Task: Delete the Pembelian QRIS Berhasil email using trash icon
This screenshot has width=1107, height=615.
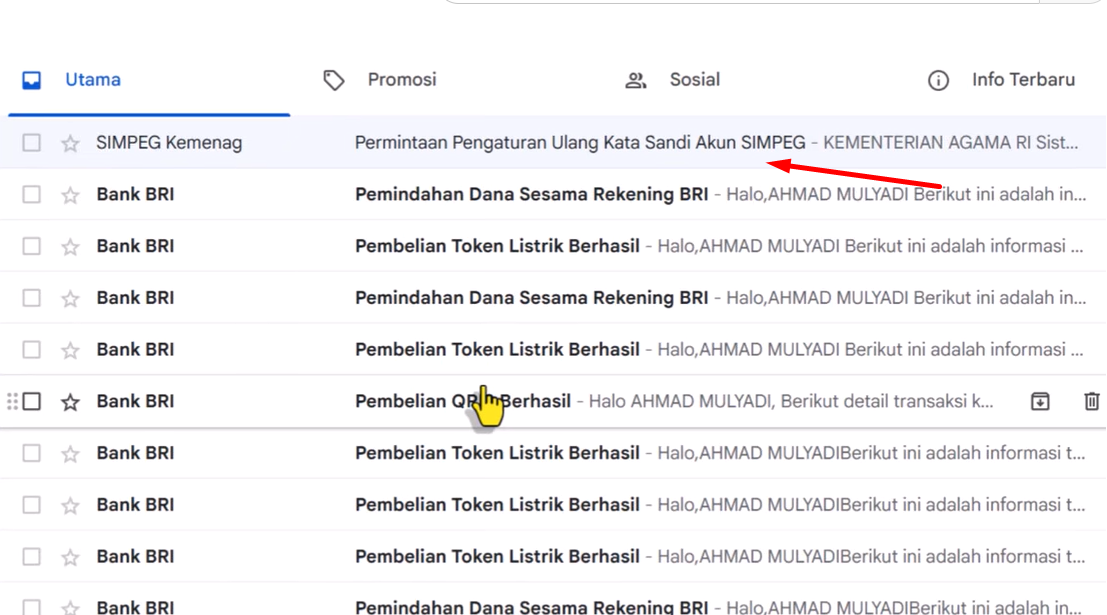Action: click(1091, 402)
